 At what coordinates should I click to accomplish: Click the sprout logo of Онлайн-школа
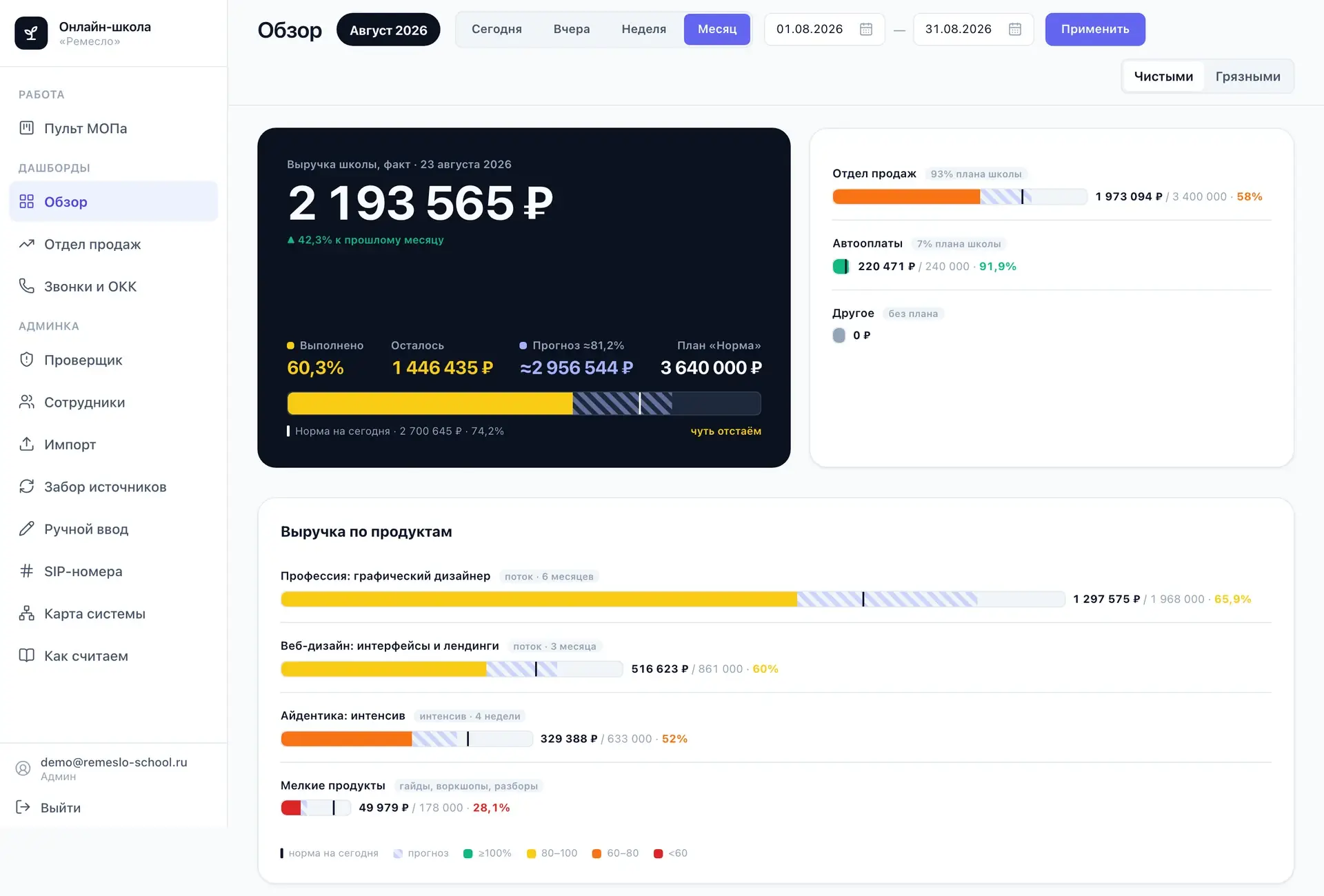tap(31, 33)
